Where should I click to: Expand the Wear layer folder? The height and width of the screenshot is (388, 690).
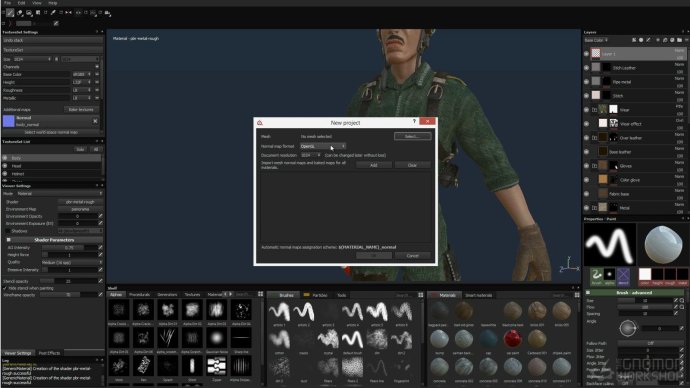point(594,110)
